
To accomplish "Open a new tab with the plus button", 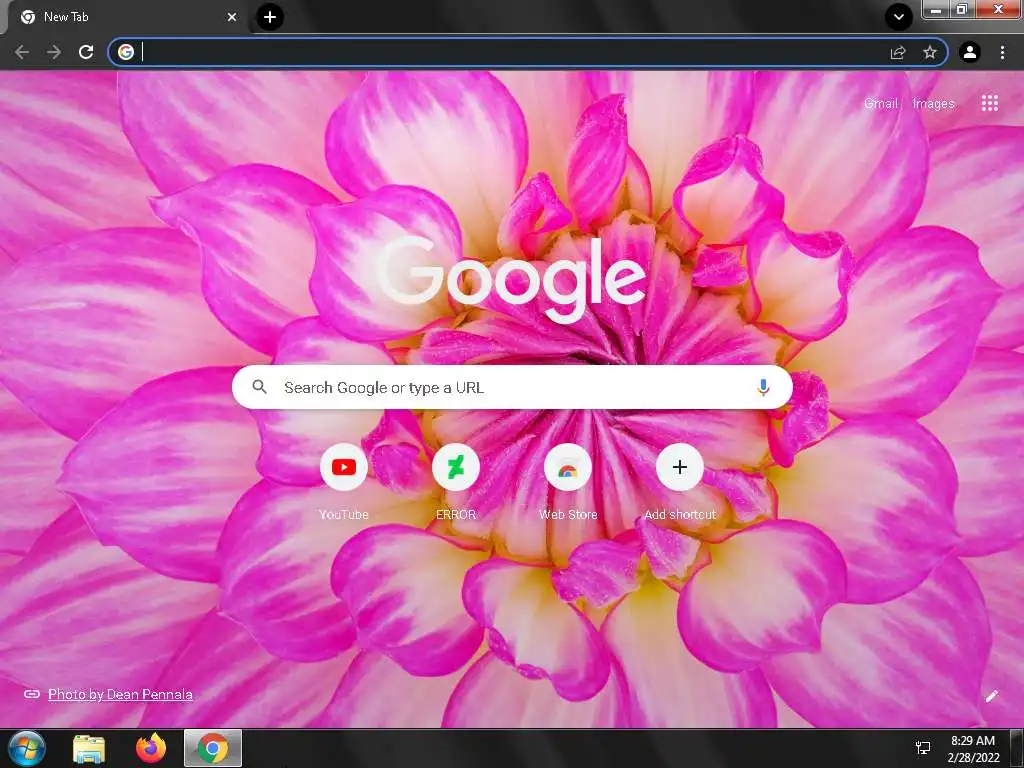I will pos(270,17).
